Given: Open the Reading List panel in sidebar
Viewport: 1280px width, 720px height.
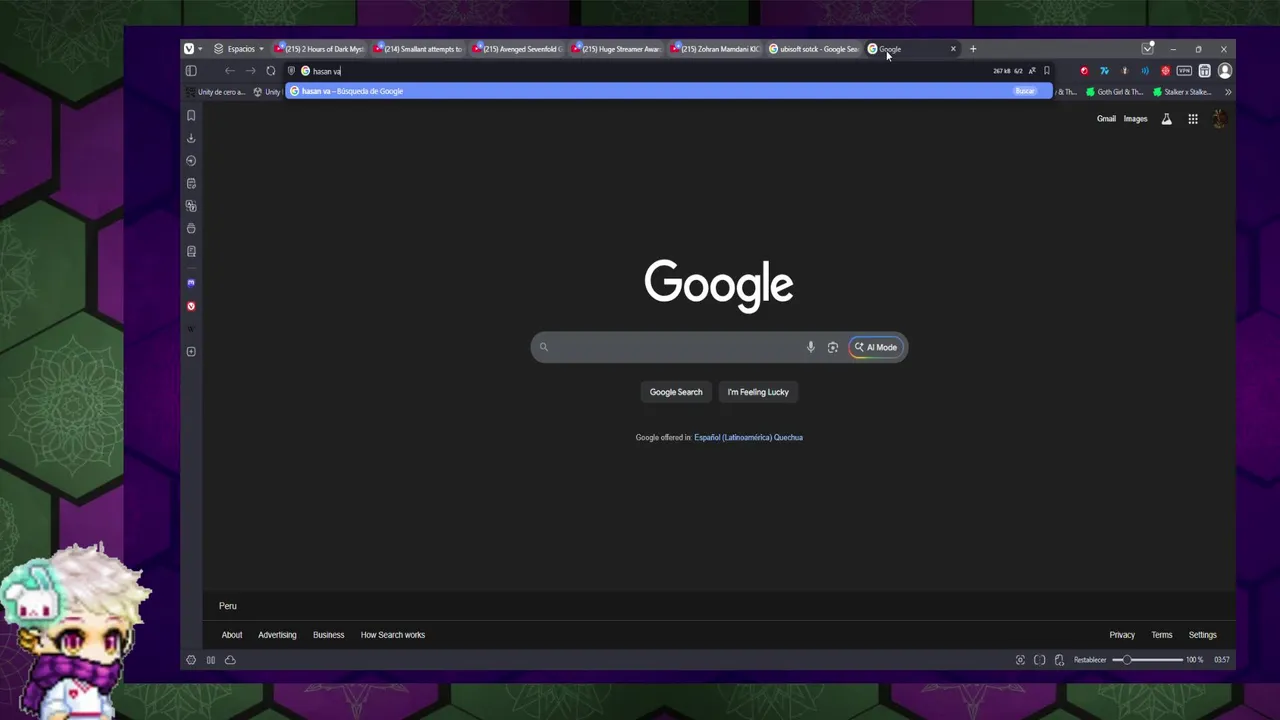Looking at the screenshot, I should tap(191, 251).
